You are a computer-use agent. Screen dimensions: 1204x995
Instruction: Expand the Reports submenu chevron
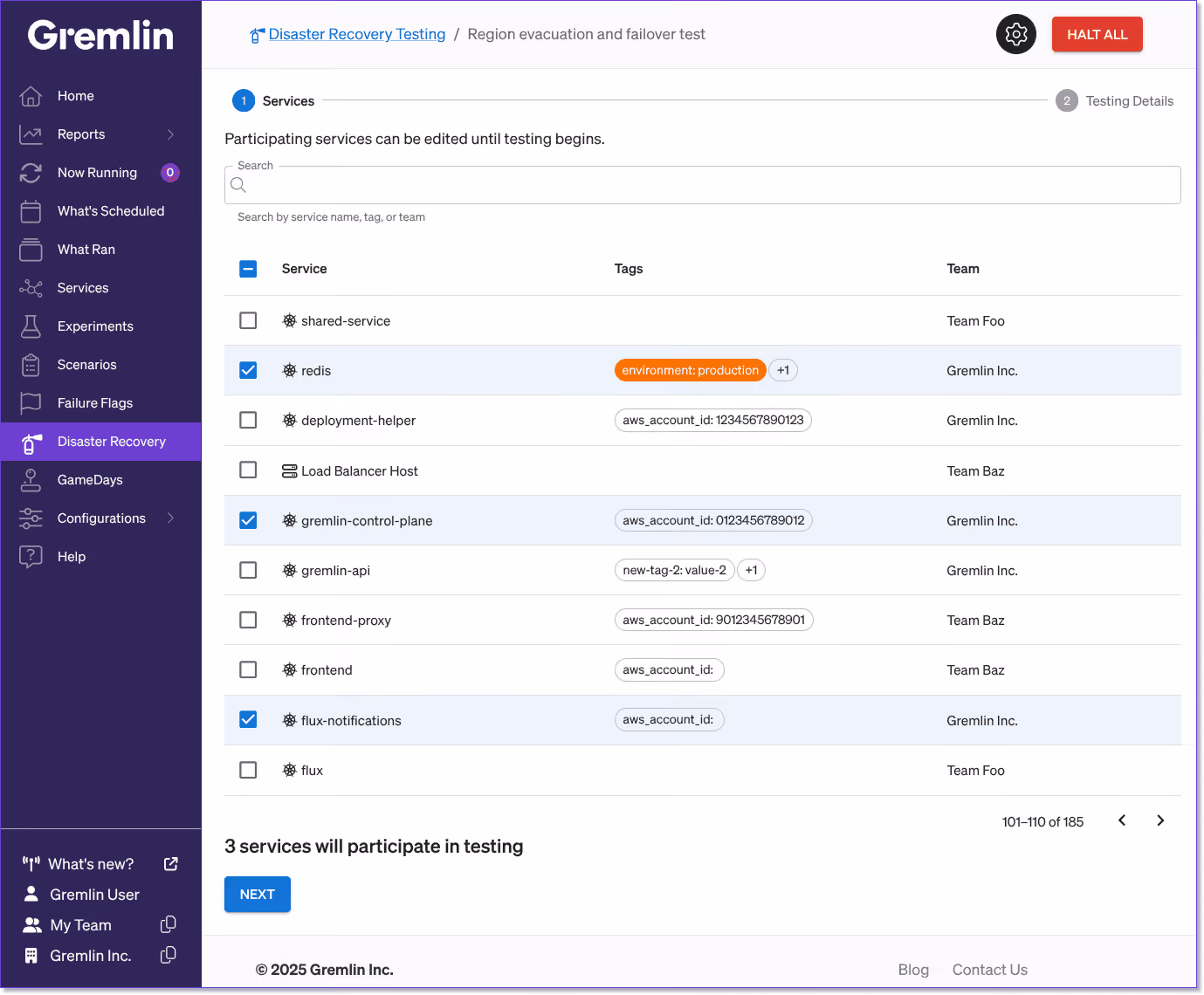pyautogui.click(x=170, y=134)
